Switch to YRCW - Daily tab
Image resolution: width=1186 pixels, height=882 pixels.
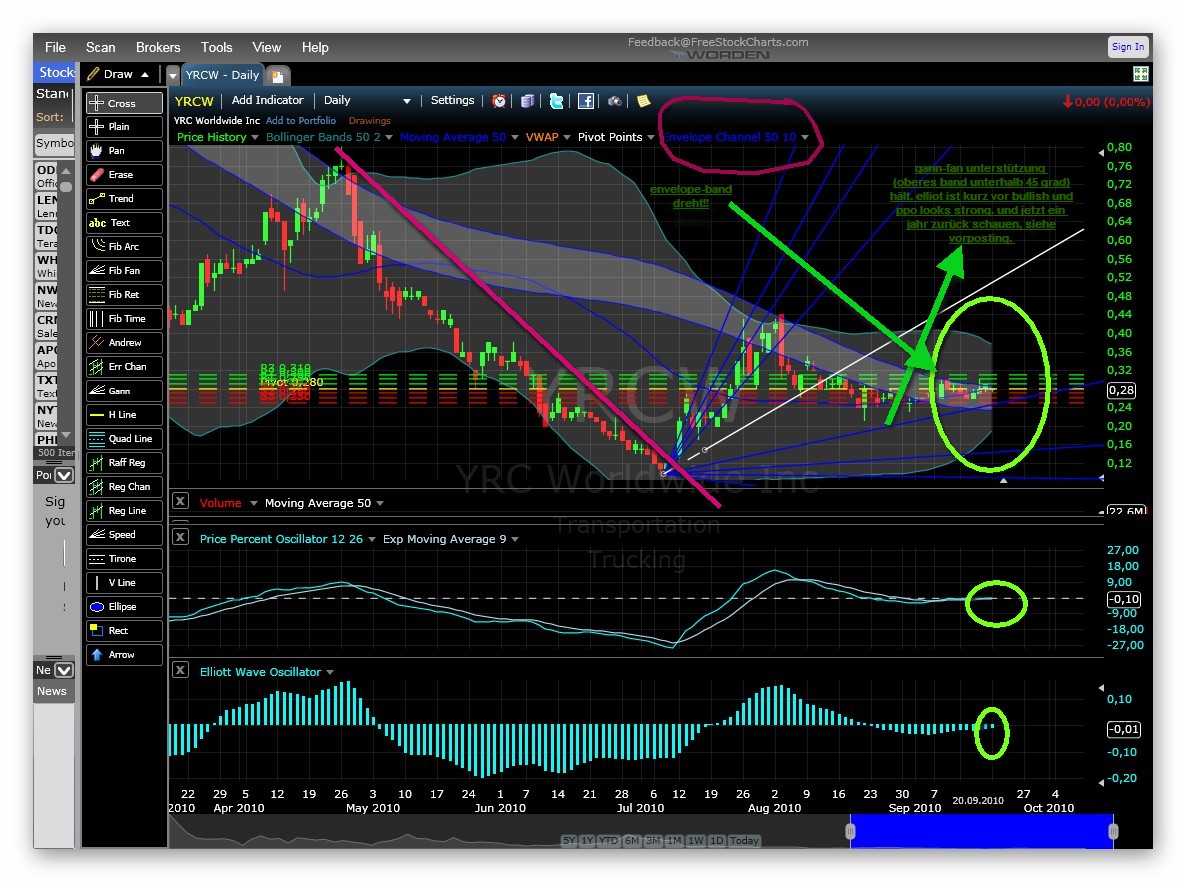(x=222, y=75)
